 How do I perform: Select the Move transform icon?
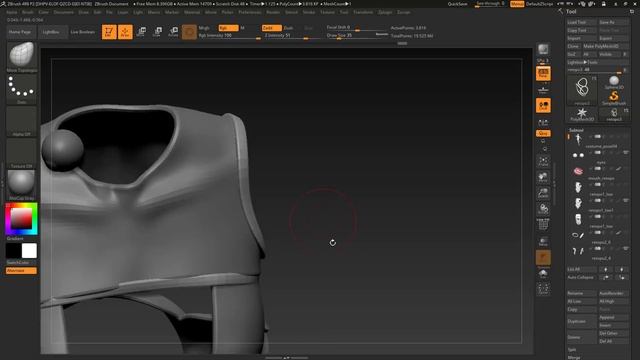tap(141, 32)
